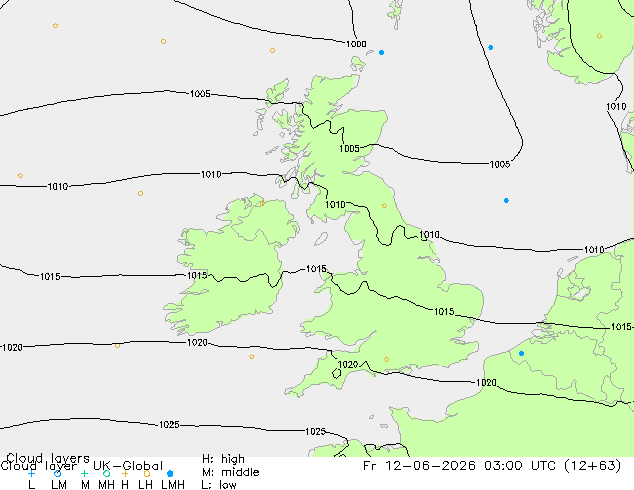634x490 pixels.
Task: Click the '1015' isobar label over the Netherlands
Action: 621,327
